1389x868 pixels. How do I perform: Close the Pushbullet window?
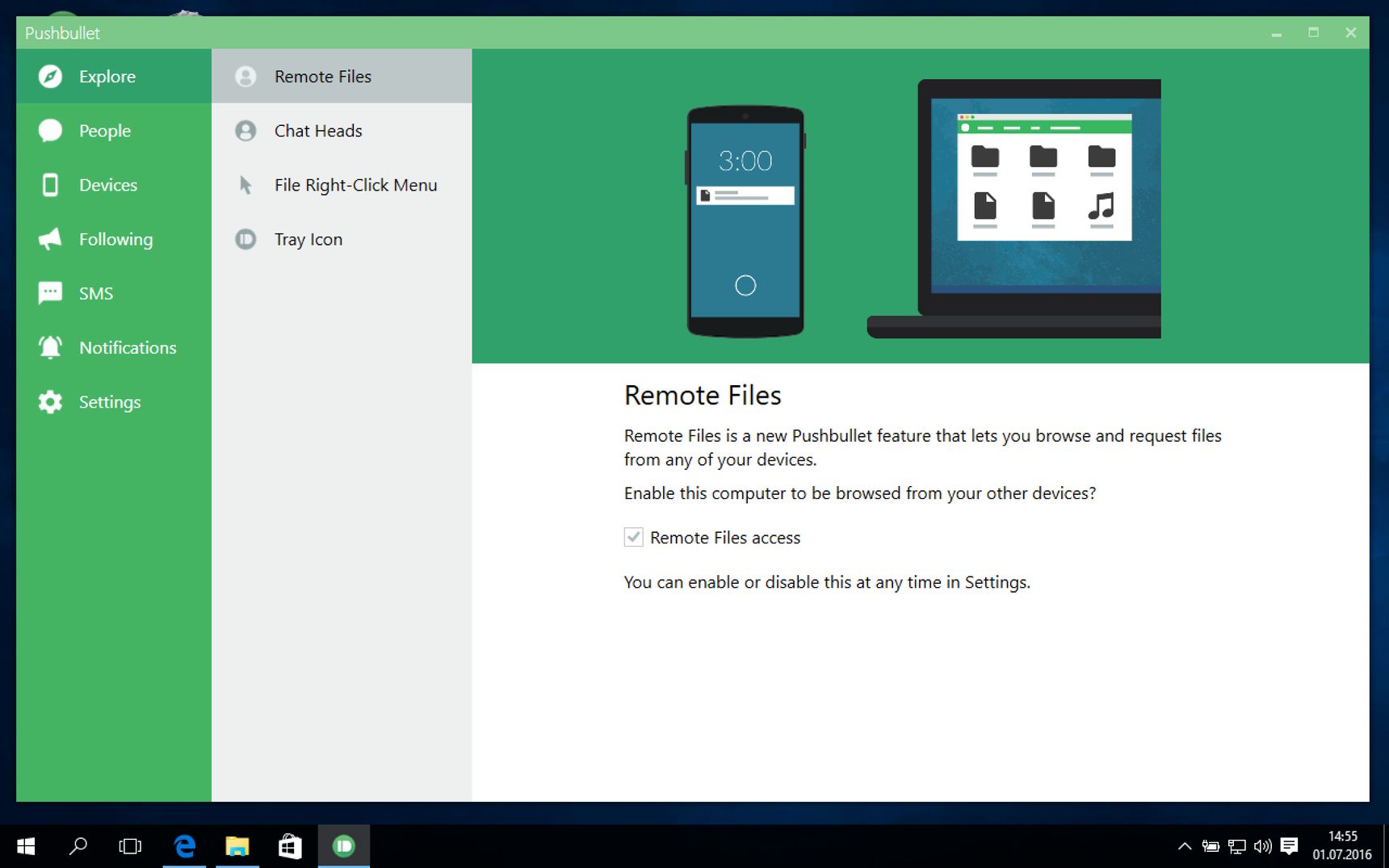coord(1351,33)
